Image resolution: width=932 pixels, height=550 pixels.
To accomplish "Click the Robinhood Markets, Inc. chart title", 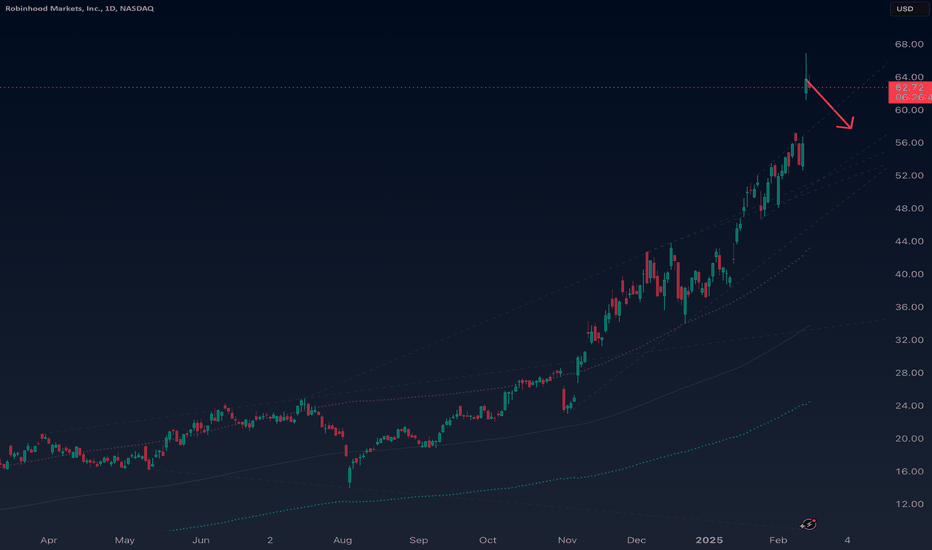I will click(x=79, y=8).
